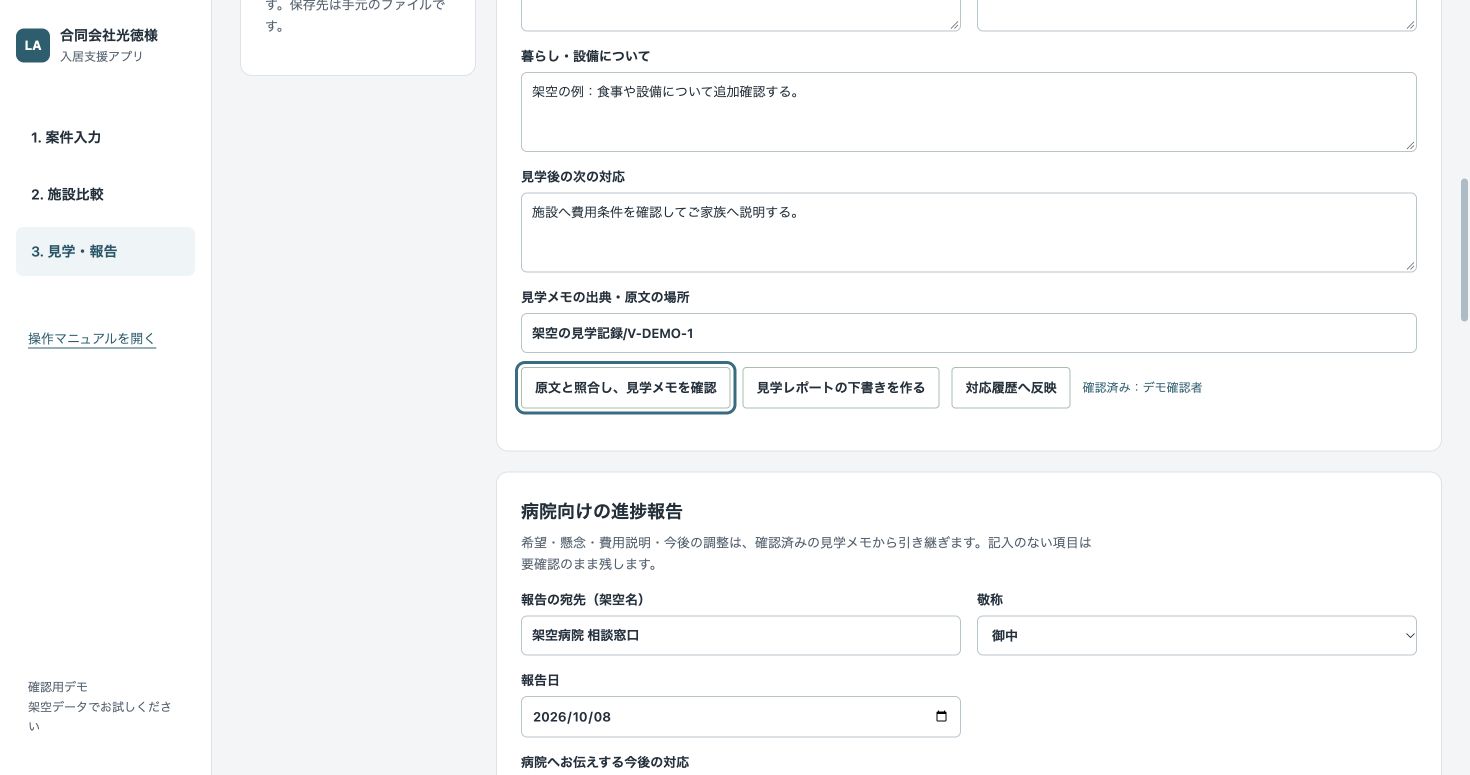Select 3. 見学・報告 step
Screen dimensions: 1470x775
pos(105,252)
